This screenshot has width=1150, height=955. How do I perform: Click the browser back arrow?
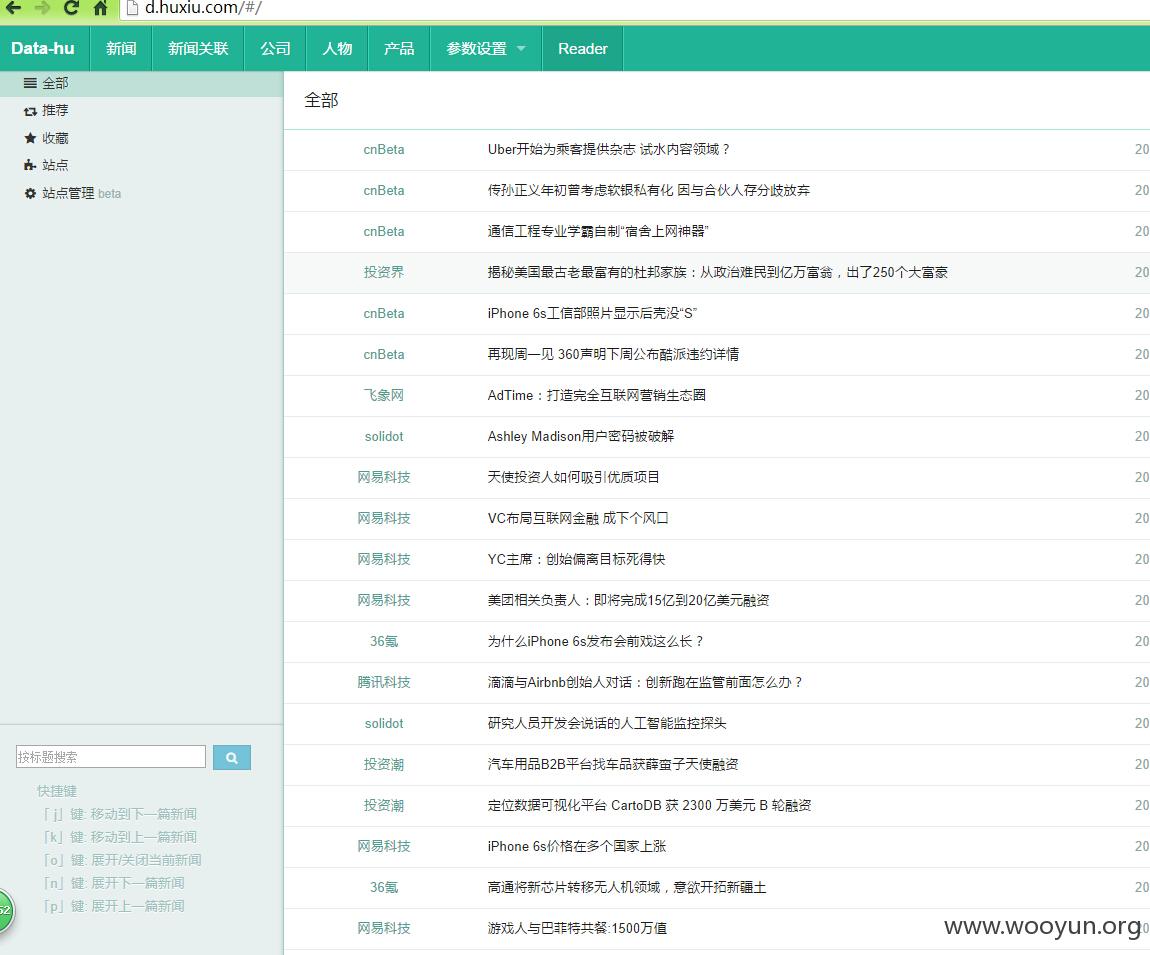(x=13, y=8)
